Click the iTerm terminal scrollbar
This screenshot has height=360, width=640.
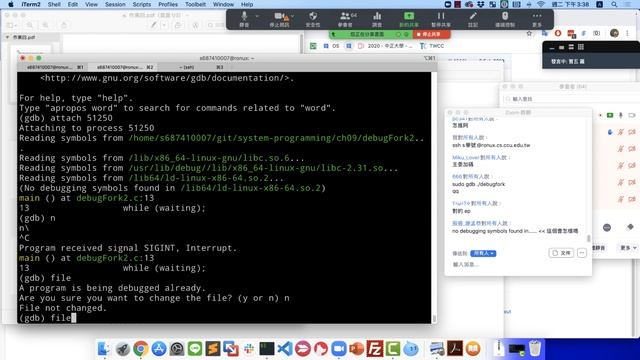tap(434, 318)
